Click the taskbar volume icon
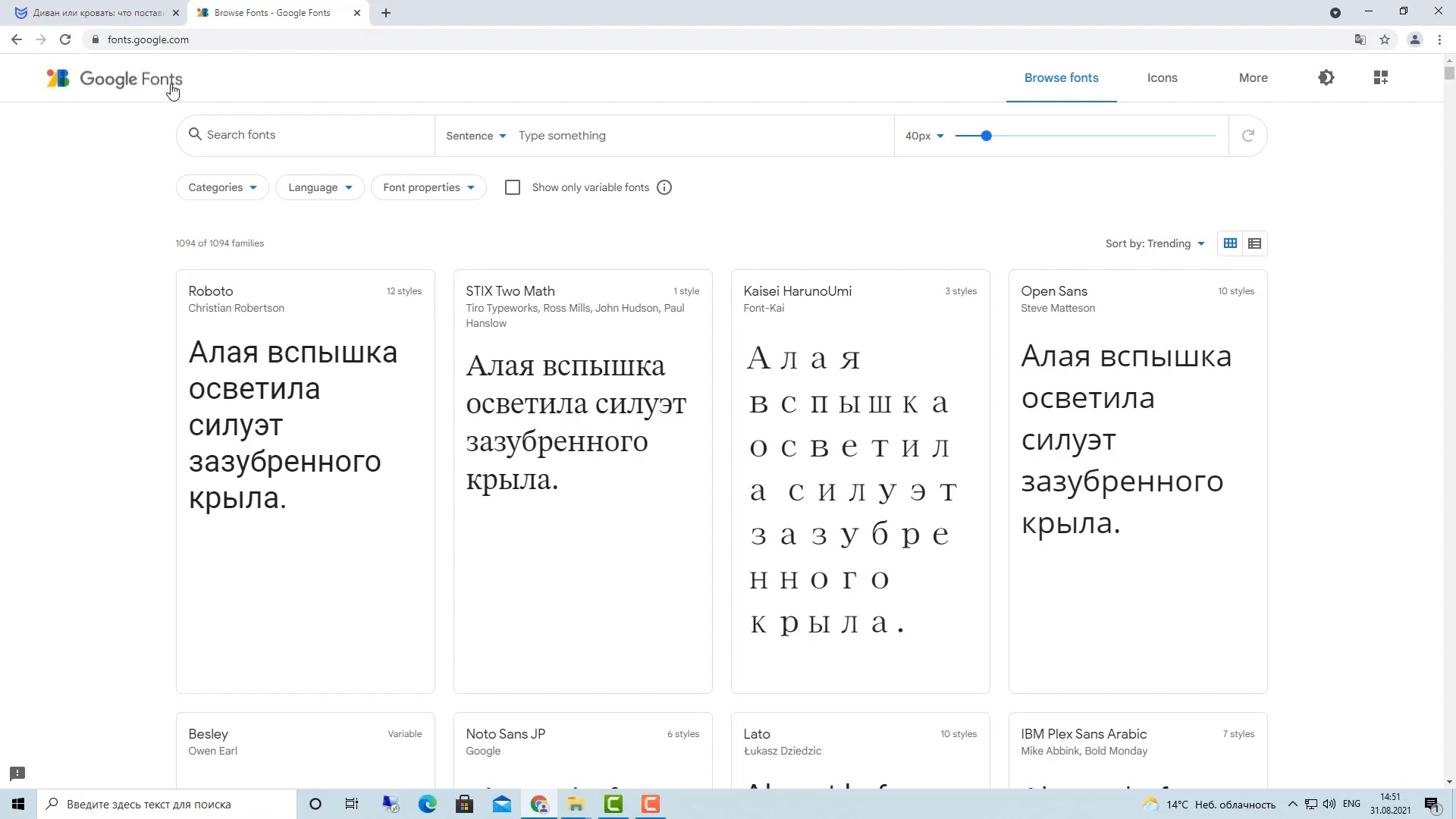 click(1329, 804)
